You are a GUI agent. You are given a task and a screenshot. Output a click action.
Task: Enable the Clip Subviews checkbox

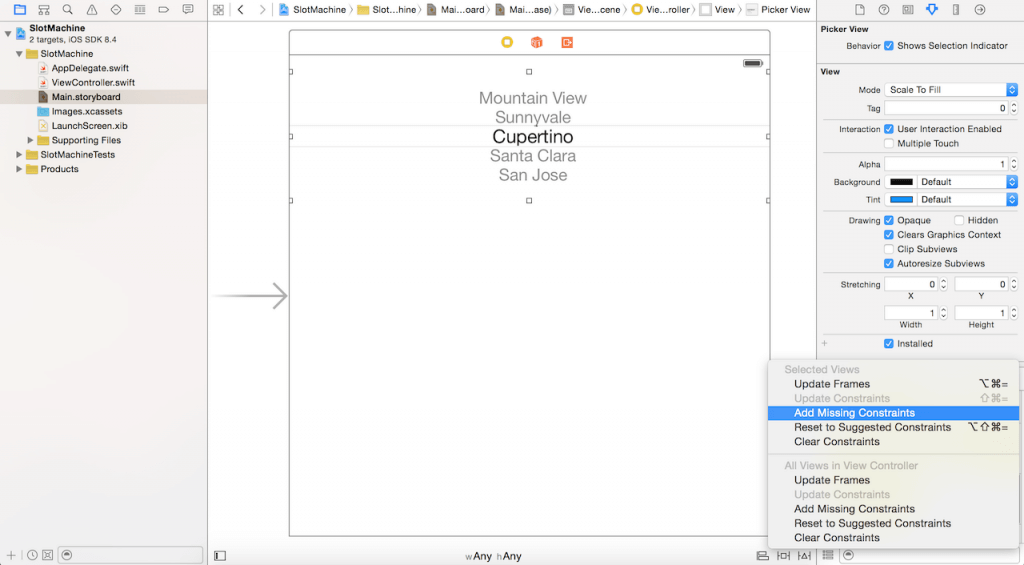tap(889, 249)
